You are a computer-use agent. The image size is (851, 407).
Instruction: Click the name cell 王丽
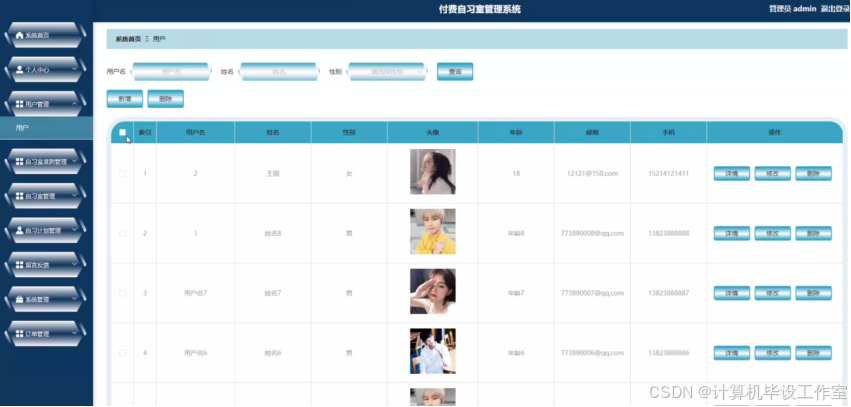tap(272, 174)
